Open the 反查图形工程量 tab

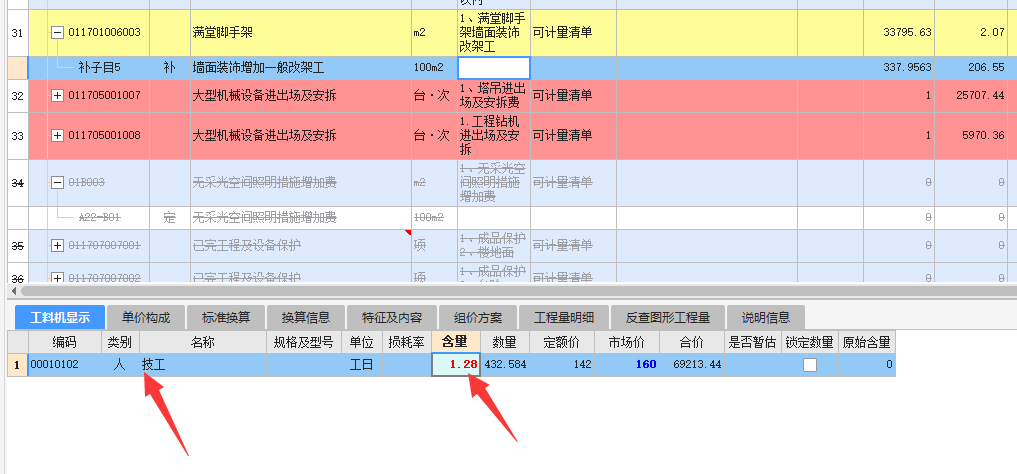tap(667, 318)
